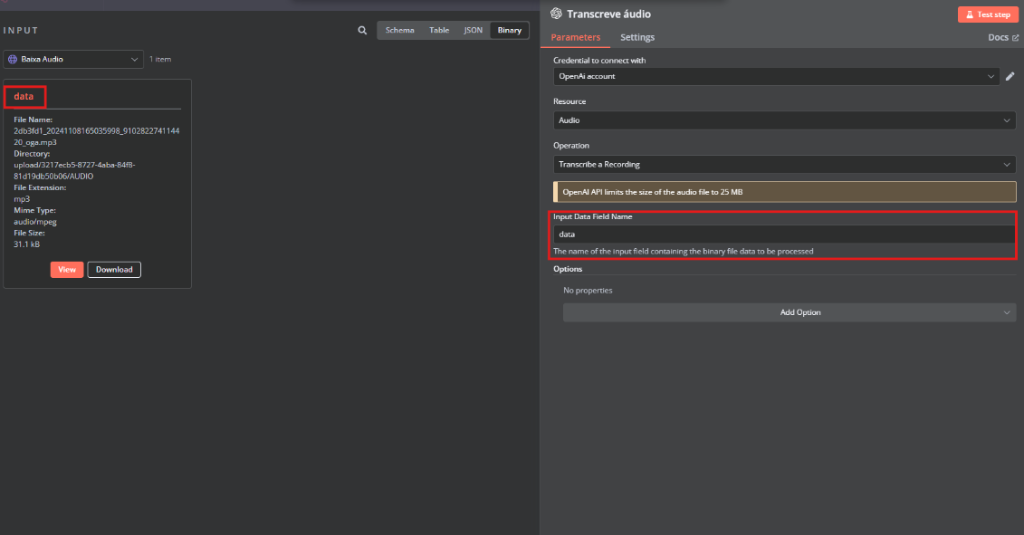Click the search icon in Input panel
The width and height of the screenshot is (1024, 535).
click(362, 31)
